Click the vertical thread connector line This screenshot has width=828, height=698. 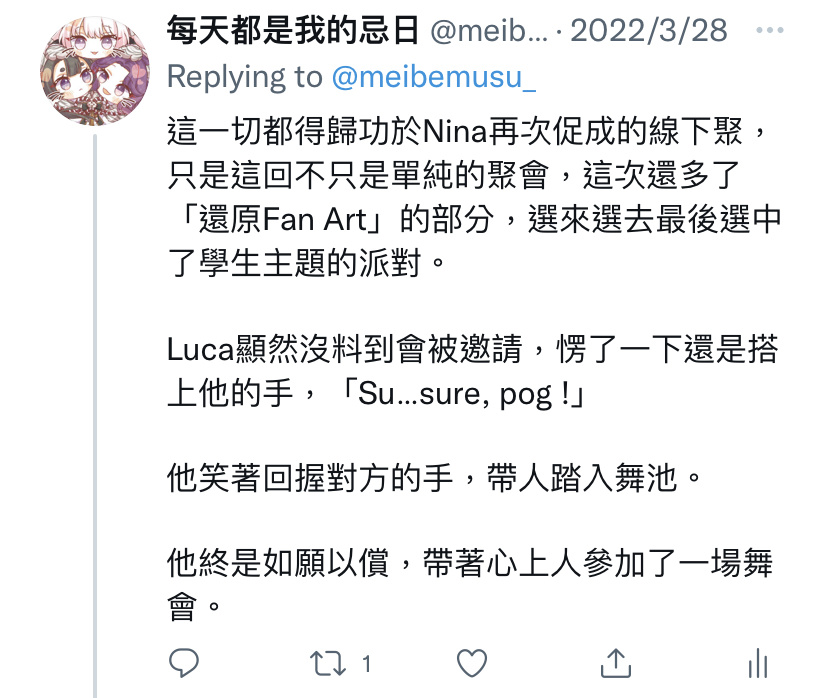pos(95,416)
